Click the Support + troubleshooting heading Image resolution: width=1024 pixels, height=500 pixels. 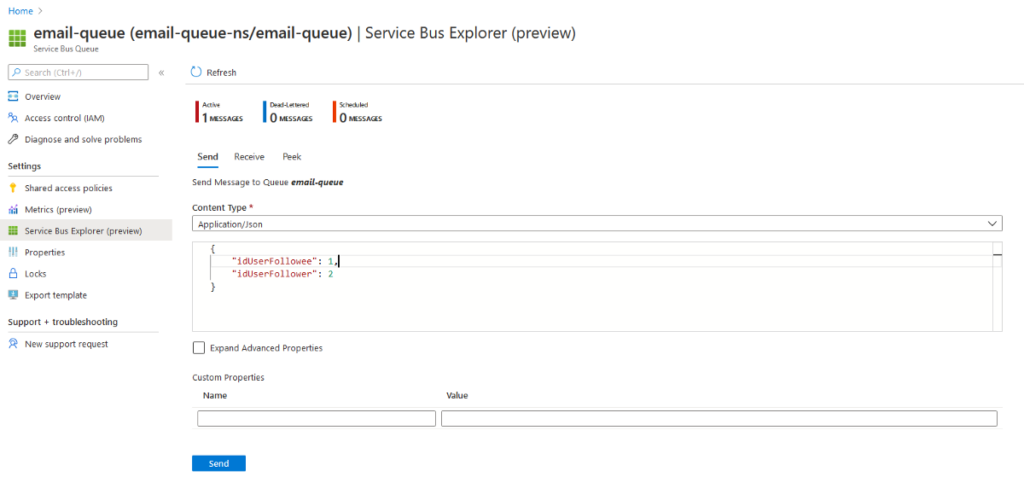click(x=63, y=322)
